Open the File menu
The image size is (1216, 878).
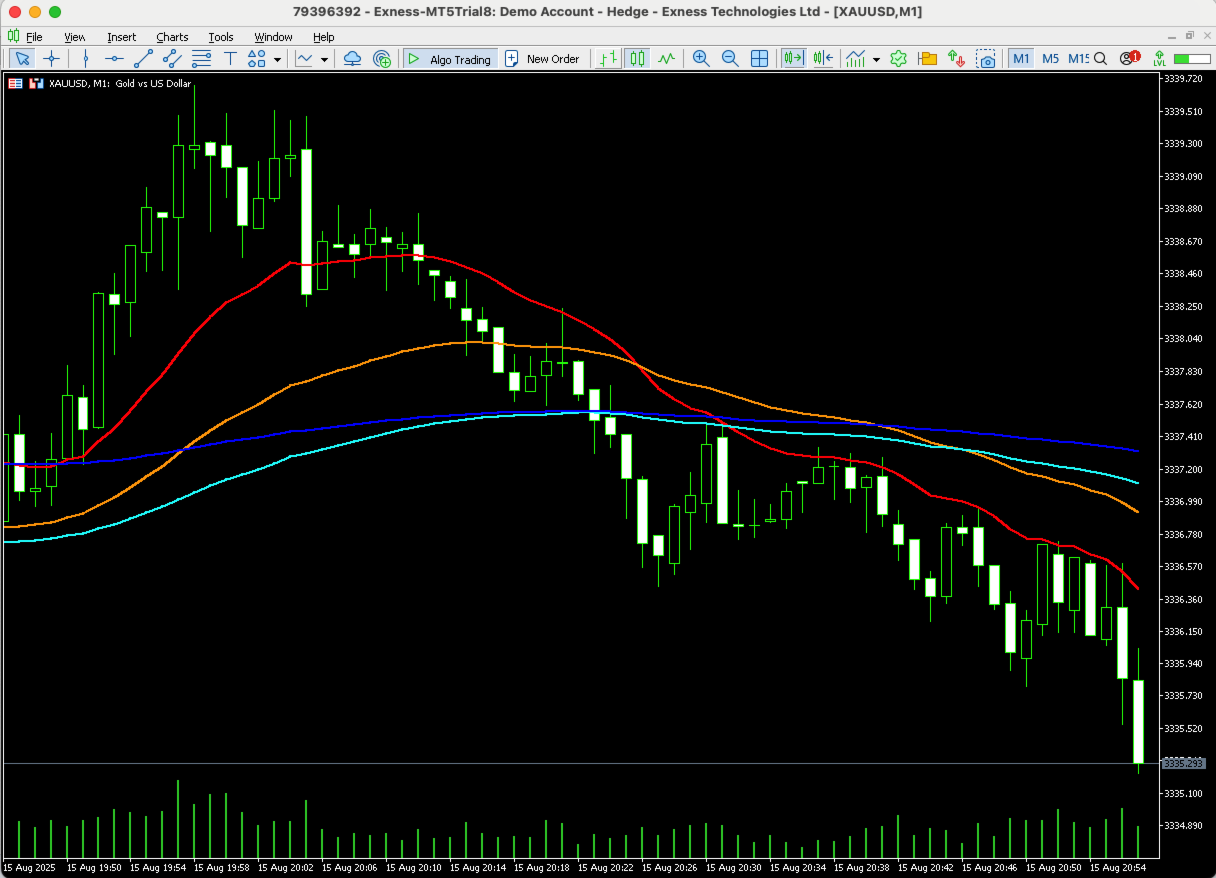coord(34,37)
